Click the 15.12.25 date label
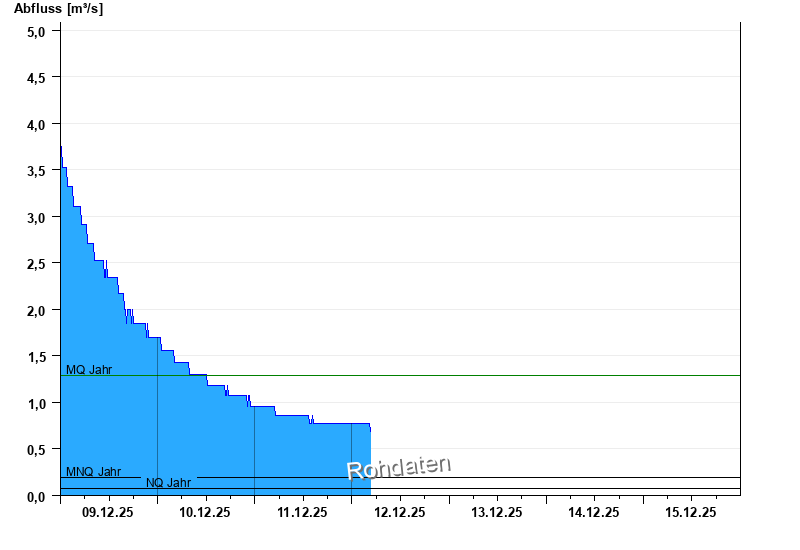800x550 pixels. coord(691,512)
